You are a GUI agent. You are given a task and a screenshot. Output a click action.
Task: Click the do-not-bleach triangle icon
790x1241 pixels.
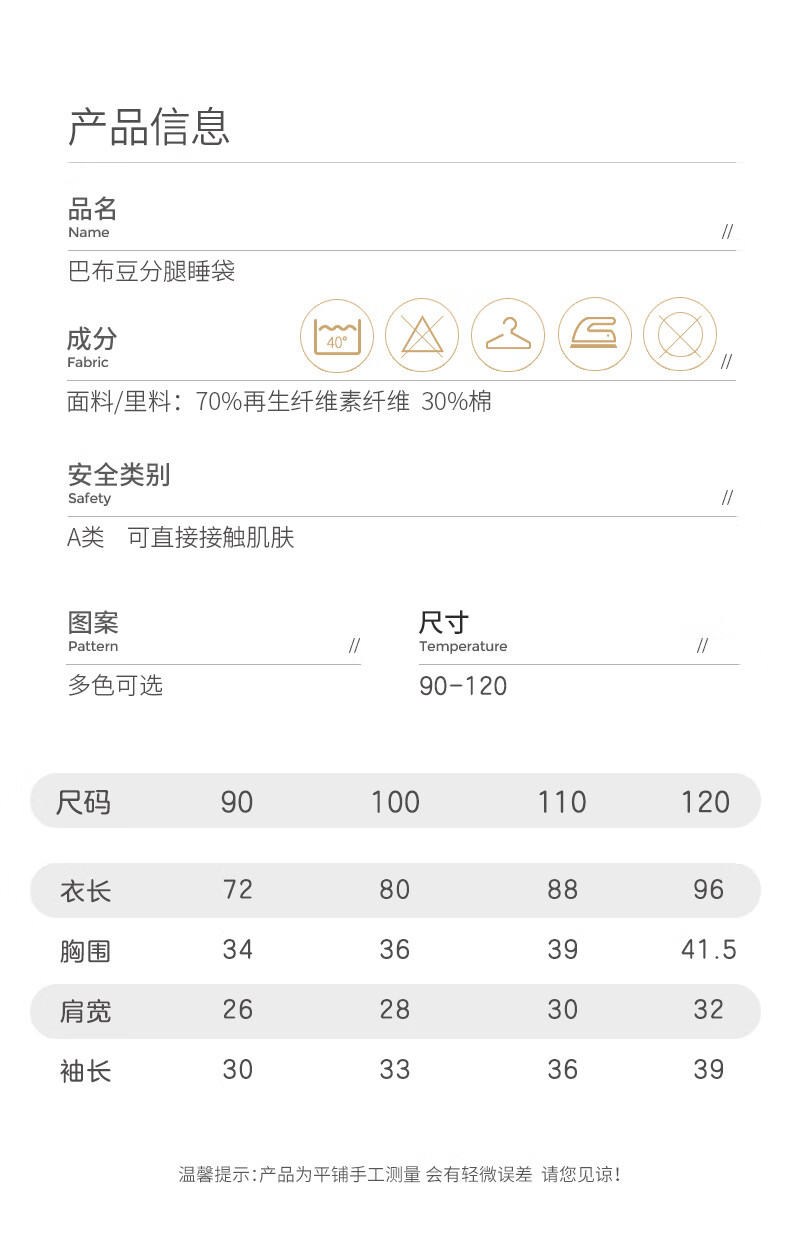[x=422, y=335]
